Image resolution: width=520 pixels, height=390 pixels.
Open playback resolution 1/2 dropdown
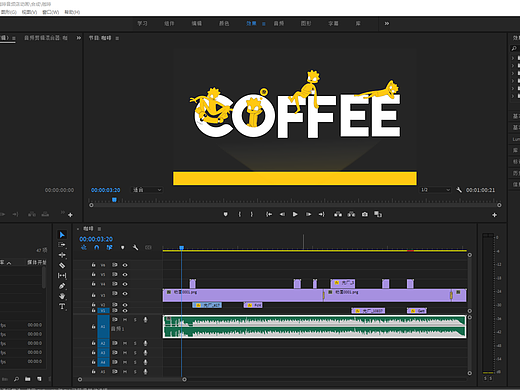[435, 190]
